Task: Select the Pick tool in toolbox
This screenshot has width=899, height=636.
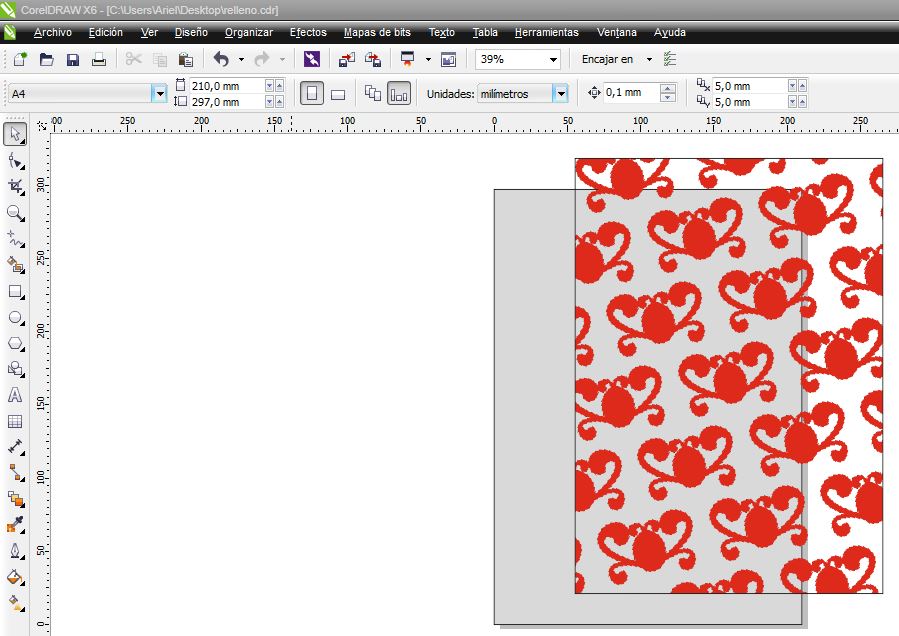Action: click(15, 134)
